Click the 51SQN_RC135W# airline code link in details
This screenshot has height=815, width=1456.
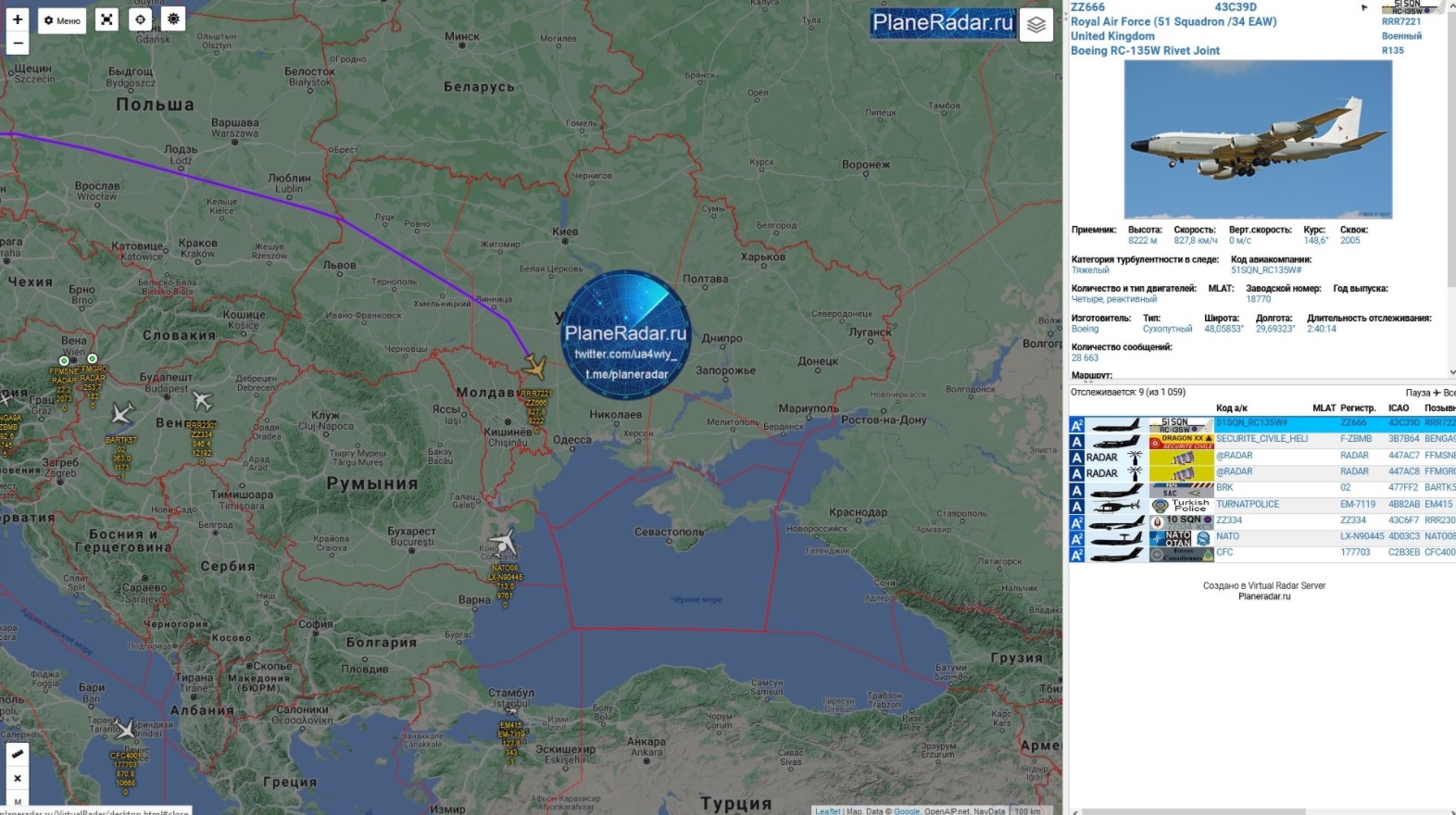click(1266, 270)
